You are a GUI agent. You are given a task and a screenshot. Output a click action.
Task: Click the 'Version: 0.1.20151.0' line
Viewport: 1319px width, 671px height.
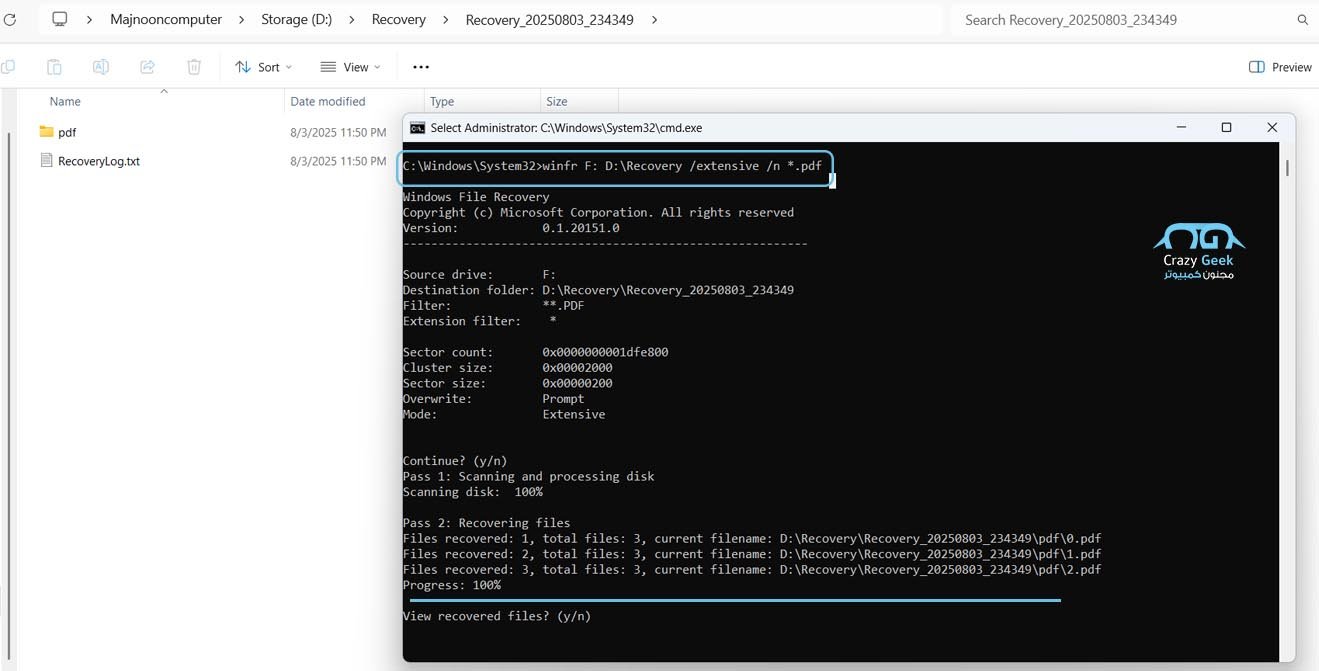click(x=511, y=228)
